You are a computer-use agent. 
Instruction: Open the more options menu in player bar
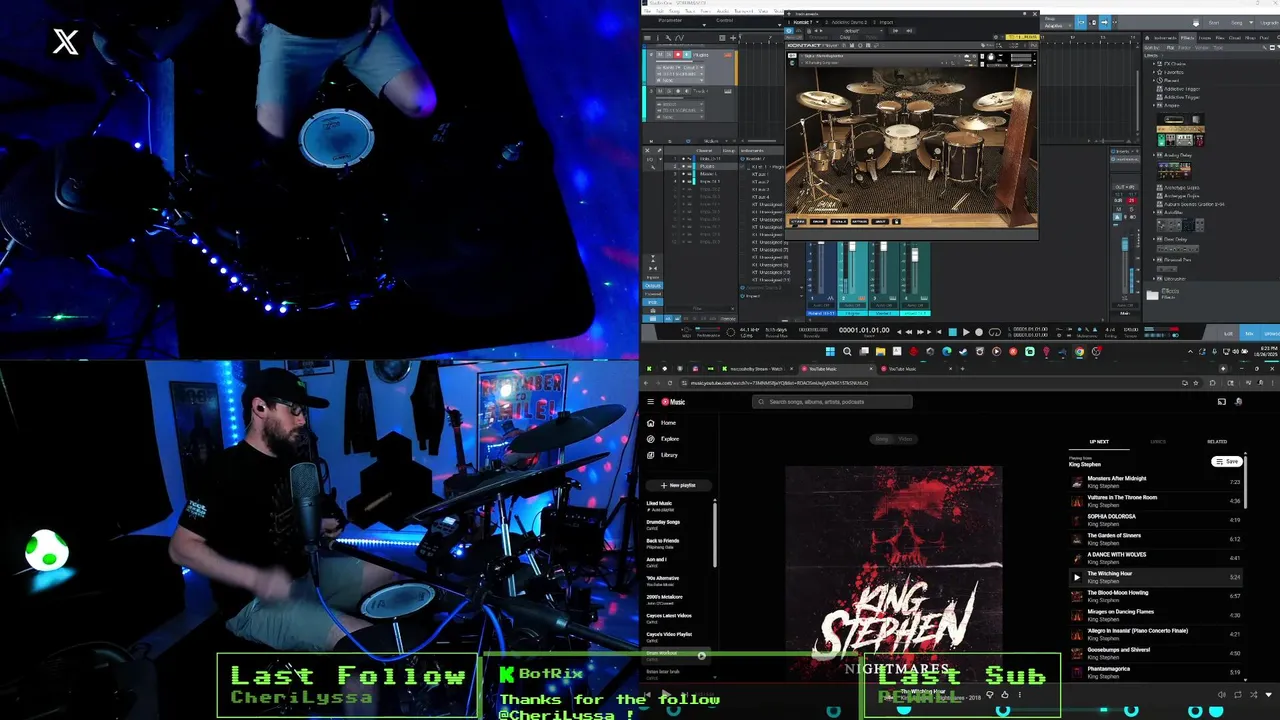pos(1020,695)
